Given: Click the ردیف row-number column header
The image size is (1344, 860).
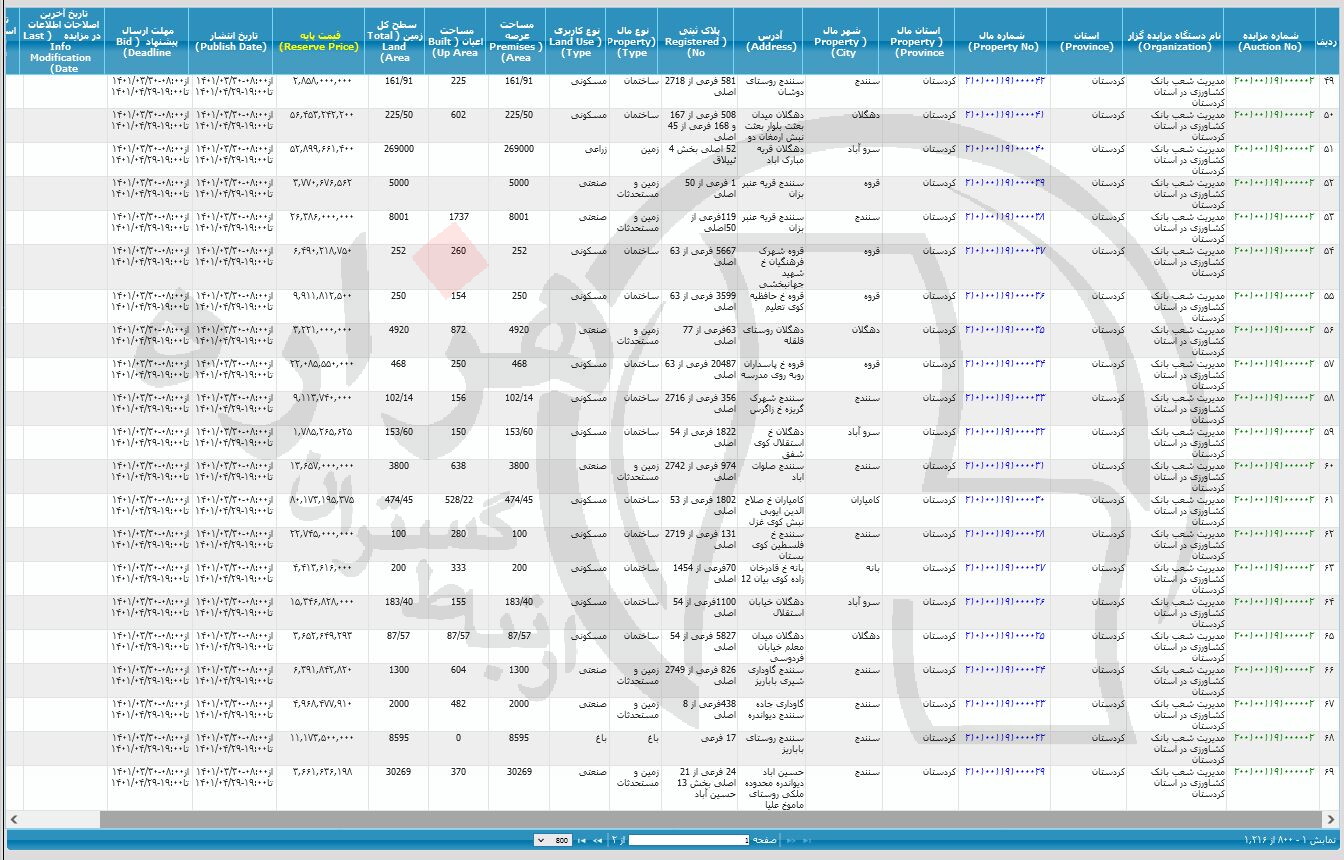Looking at the screenshot, I should (x=1327, y=40).
